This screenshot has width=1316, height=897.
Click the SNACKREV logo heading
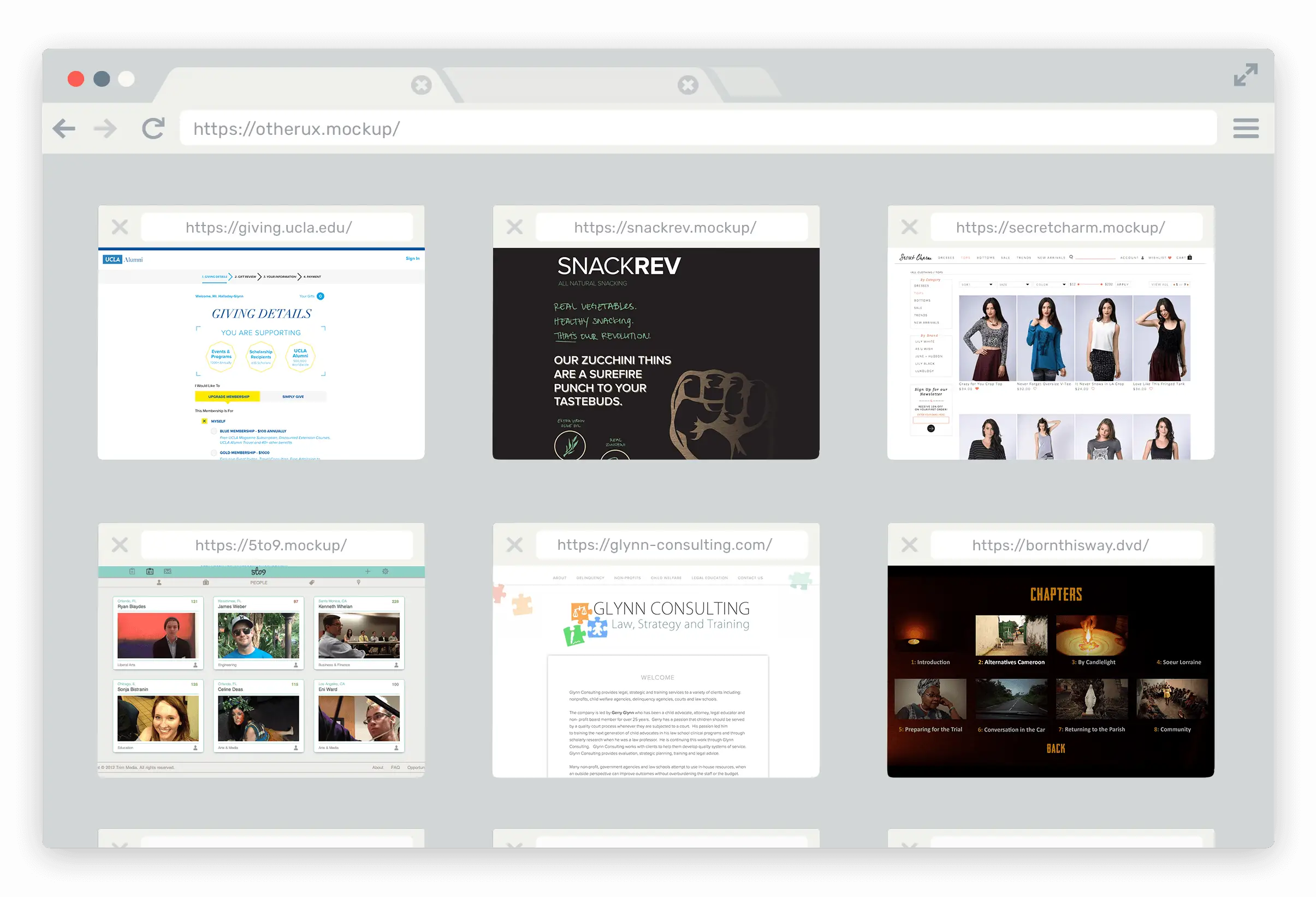pos(618,266)
